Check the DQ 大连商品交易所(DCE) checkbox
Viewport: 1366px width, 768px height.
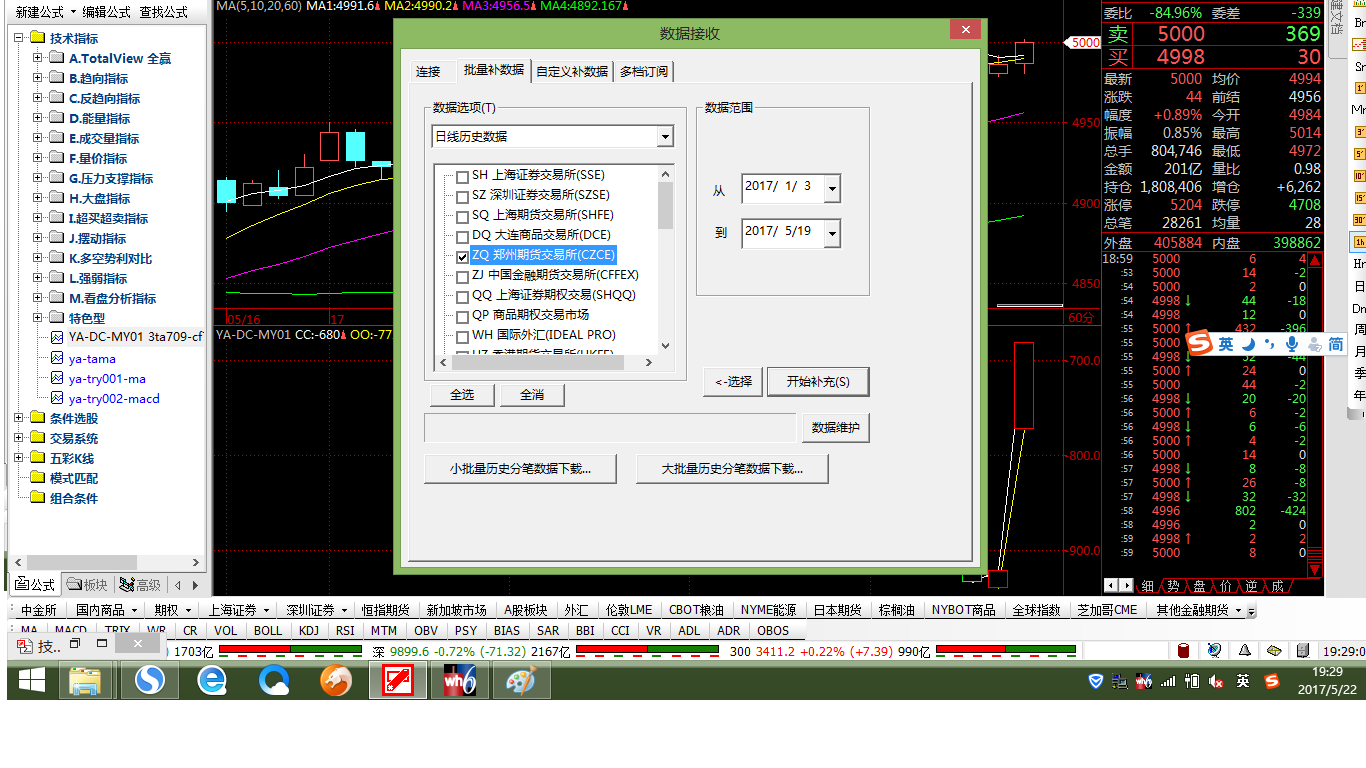(462, 237)
